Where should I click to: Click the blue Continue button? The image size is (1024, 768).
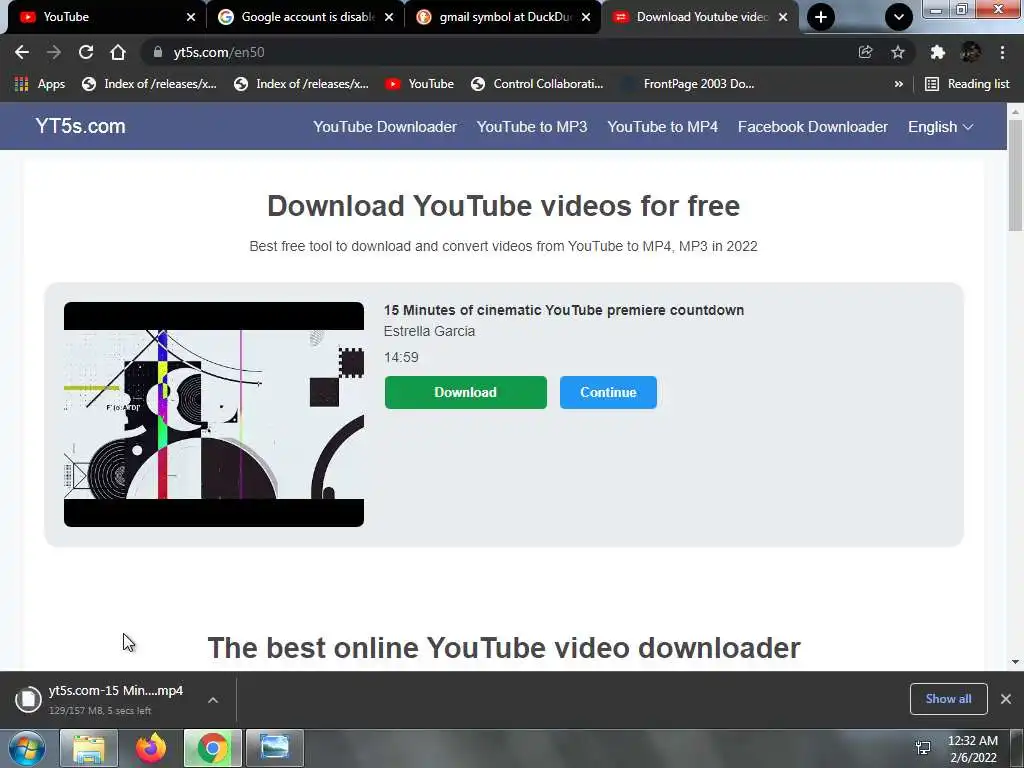pos(608,392)
